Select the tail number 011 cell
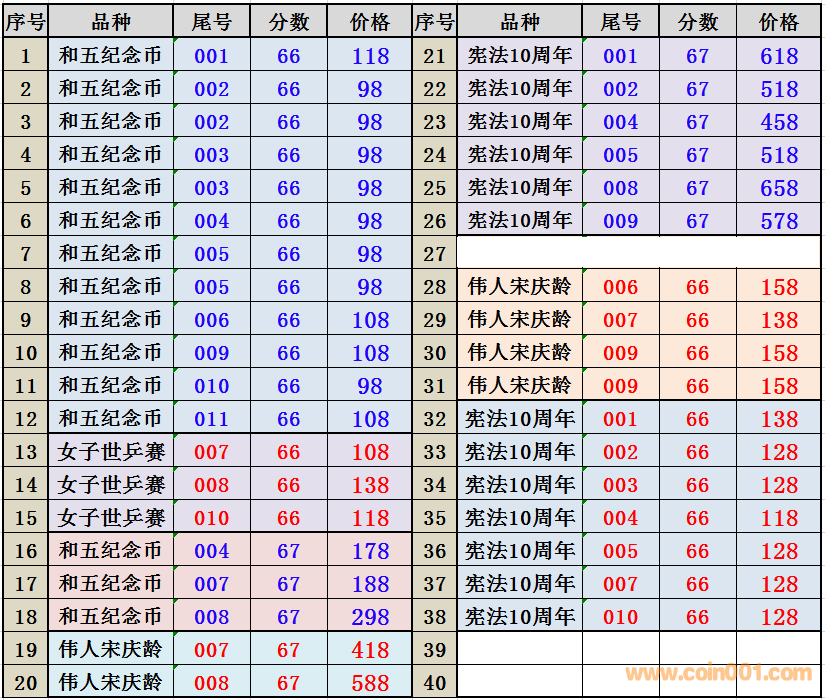This screenshot has height=700, width=825. 211,419
